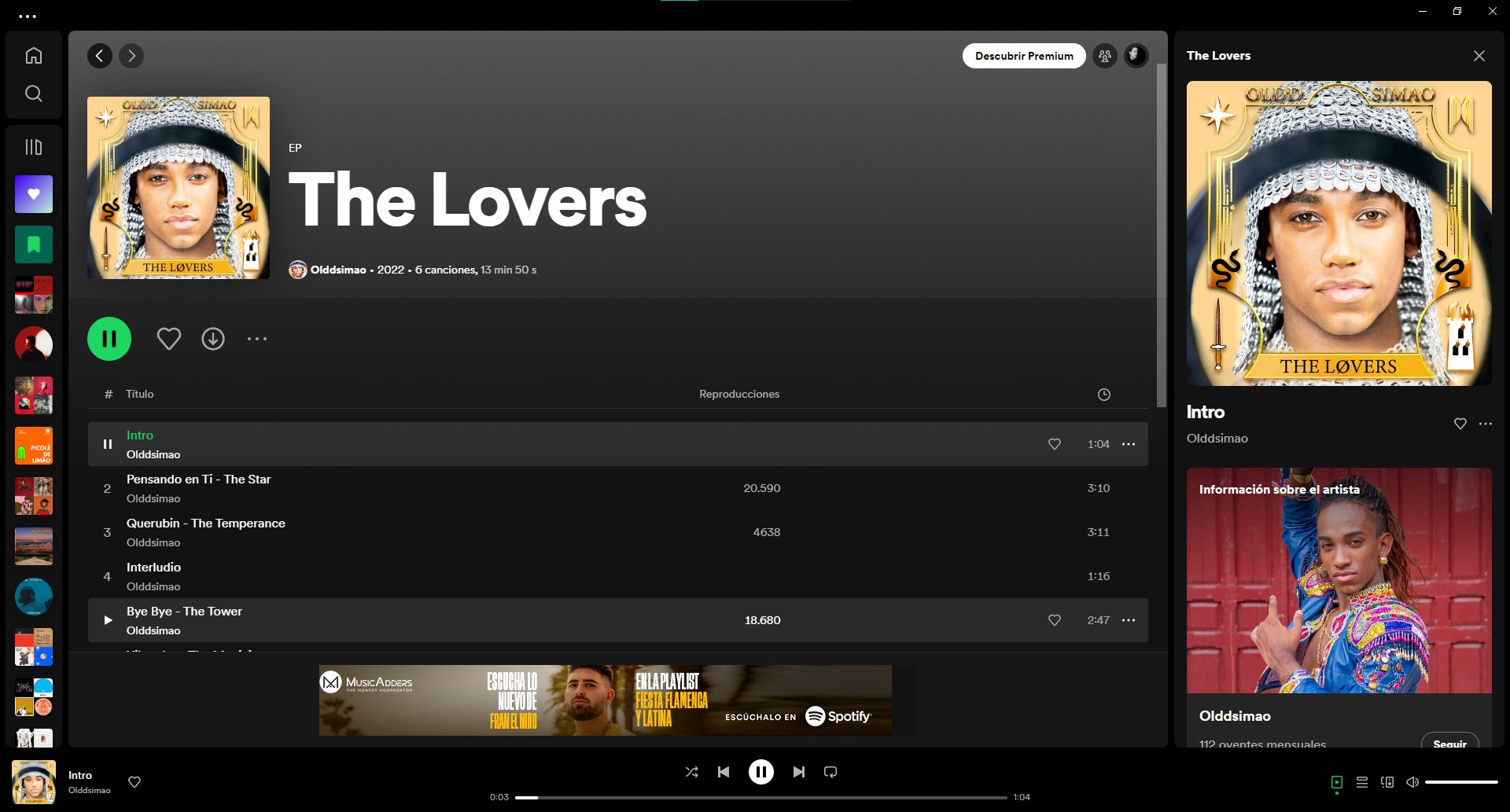Screen dimensions: 1510x812
Task: Click the Reproducciones column header
Action: (739, 394)
